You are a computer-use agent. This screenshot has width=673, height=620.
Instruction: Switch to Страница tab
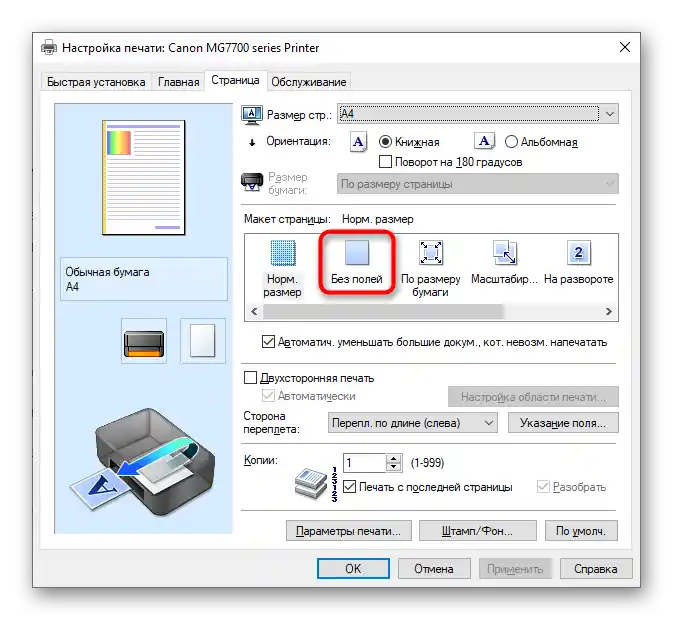[235, 80]
